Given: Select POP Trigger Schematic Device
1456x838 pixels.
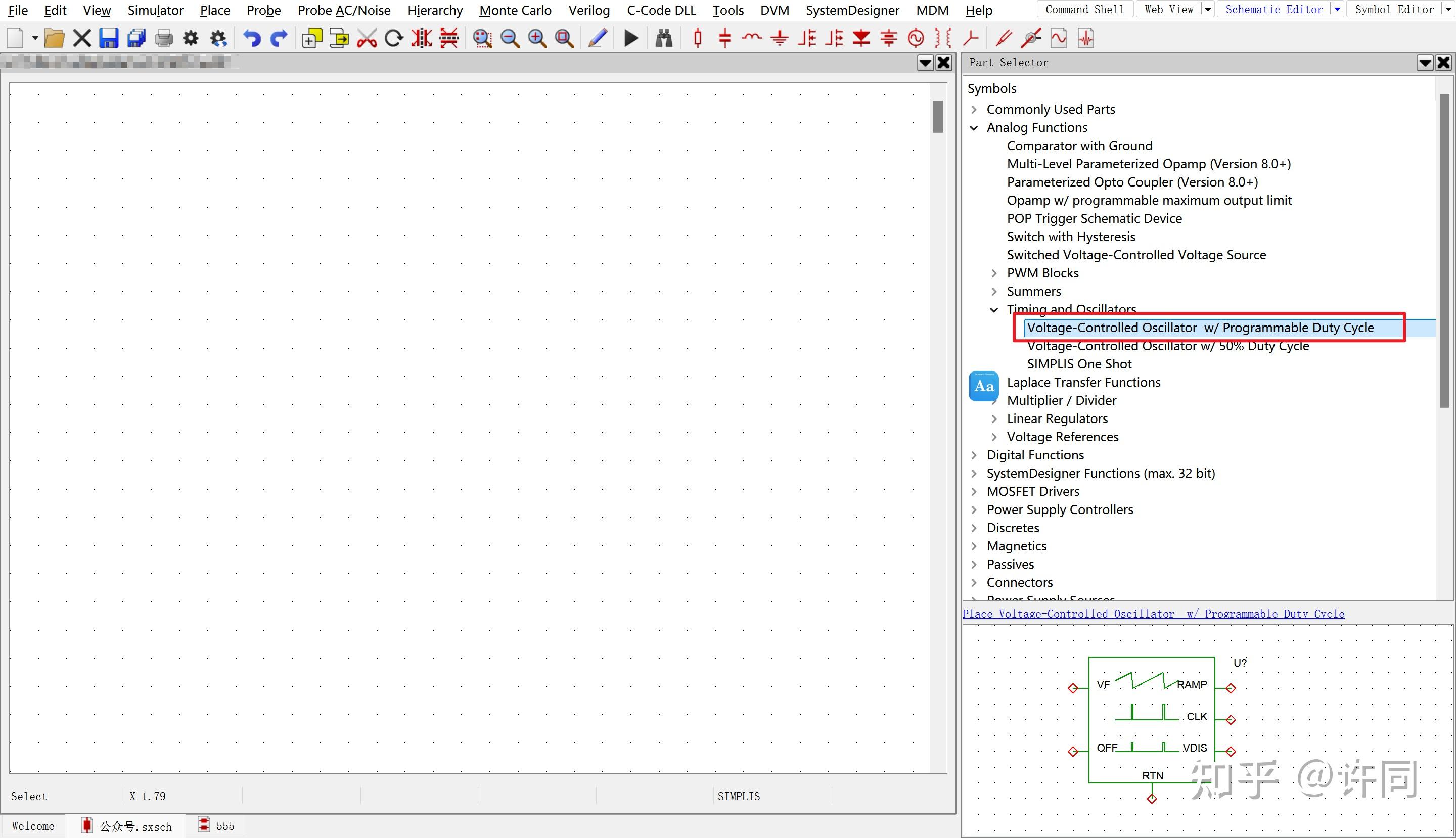Looking at the screenshot, I should click(1094, 219).
